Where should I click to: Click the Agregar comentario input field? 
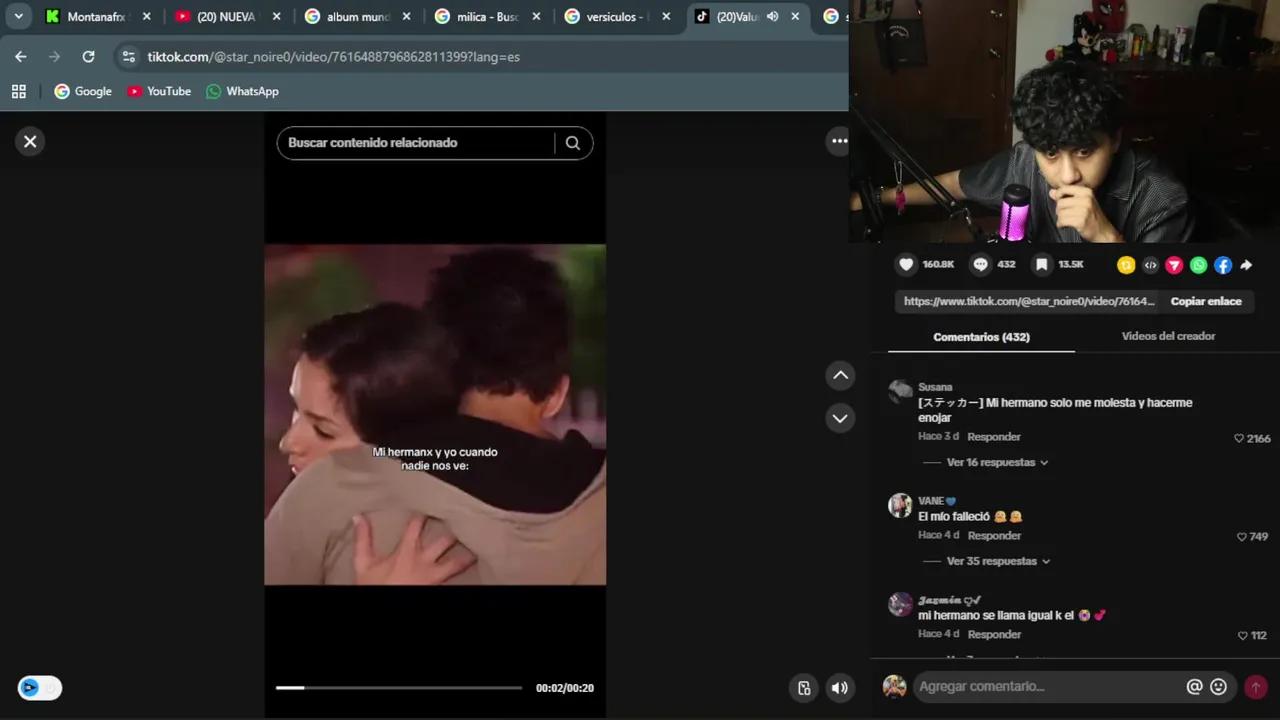click(1045, 687)
